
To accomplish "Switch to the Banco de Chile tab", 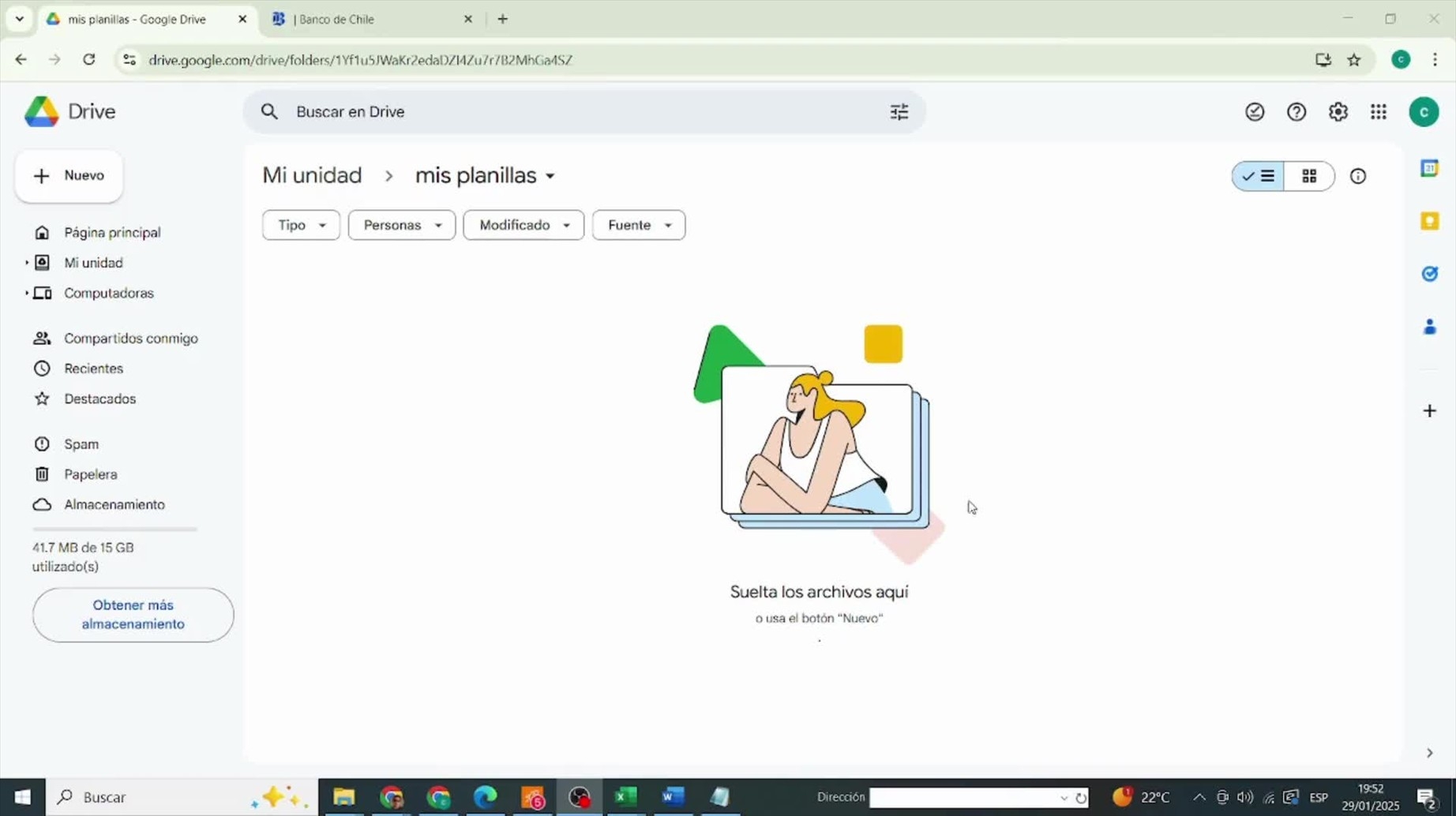I will [370, 19].
